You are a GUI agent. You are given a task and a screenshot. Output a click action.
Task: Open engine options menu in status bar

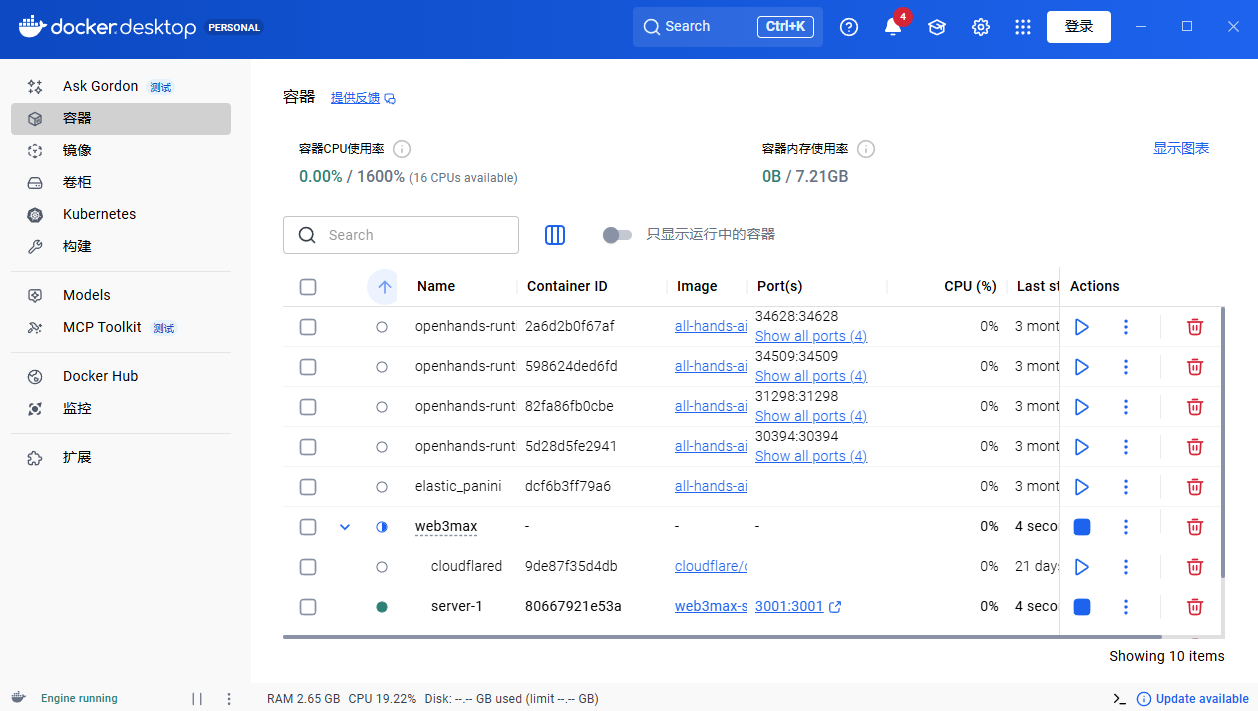point(229,699)
